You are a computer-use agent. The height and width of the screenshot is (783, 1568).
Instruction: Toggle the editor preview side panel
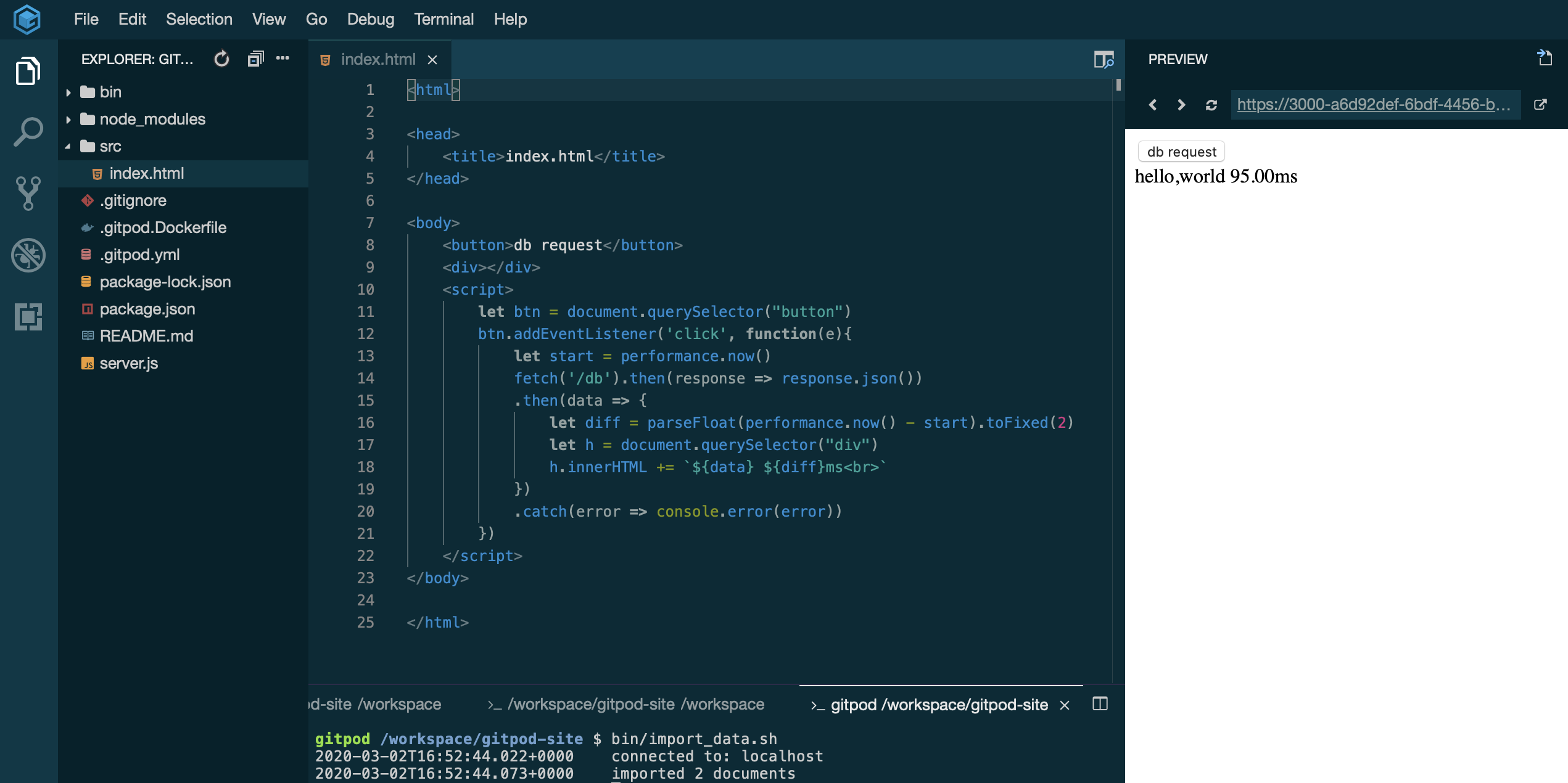pos(1104,60)
